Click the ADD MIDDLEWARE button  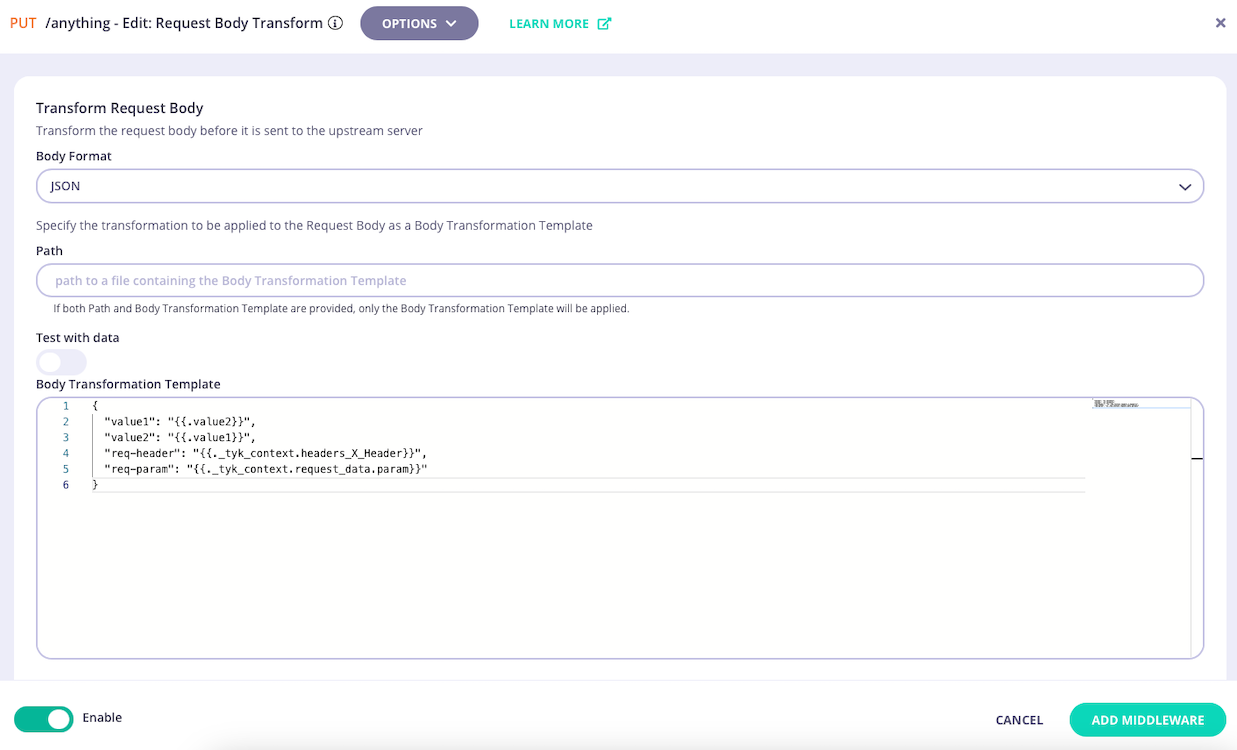1147,719
